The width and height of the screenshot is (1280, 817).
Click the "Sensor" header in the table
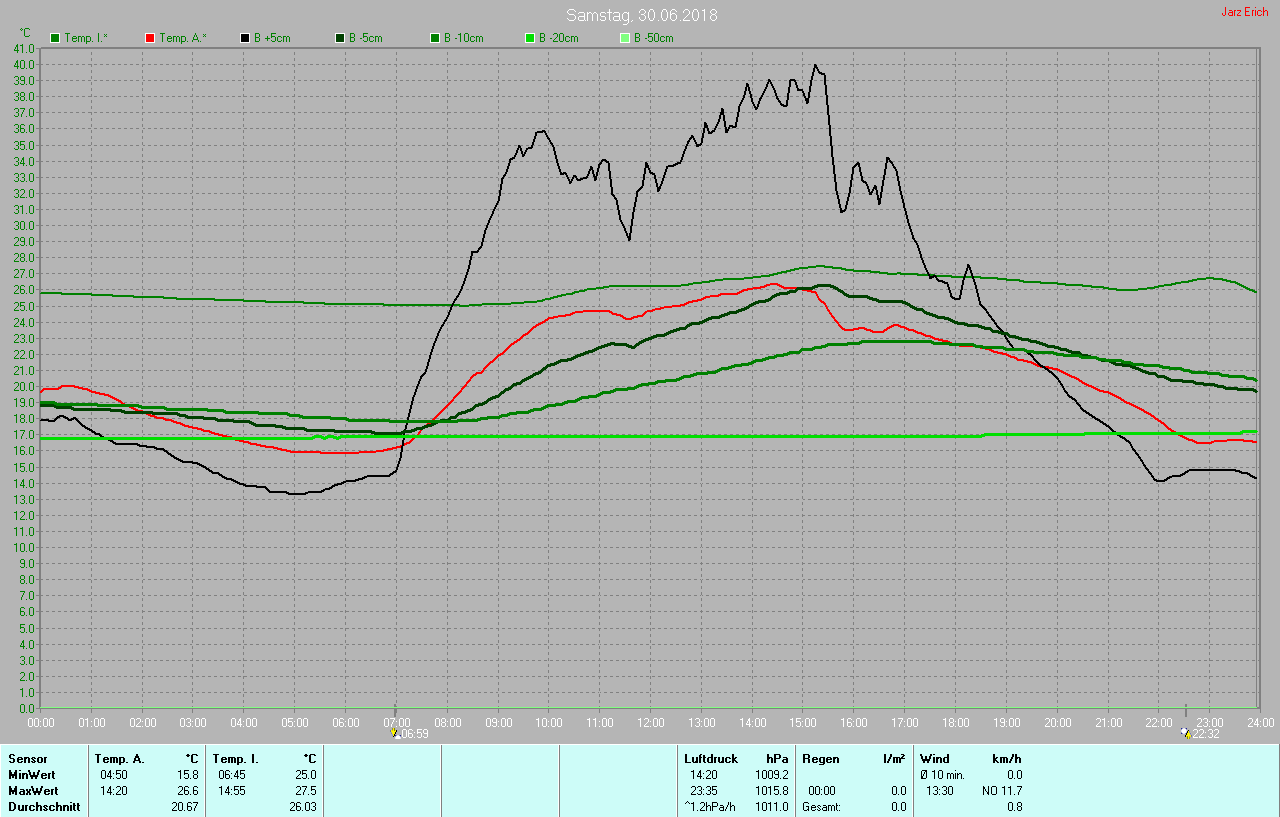click(27, 759)
